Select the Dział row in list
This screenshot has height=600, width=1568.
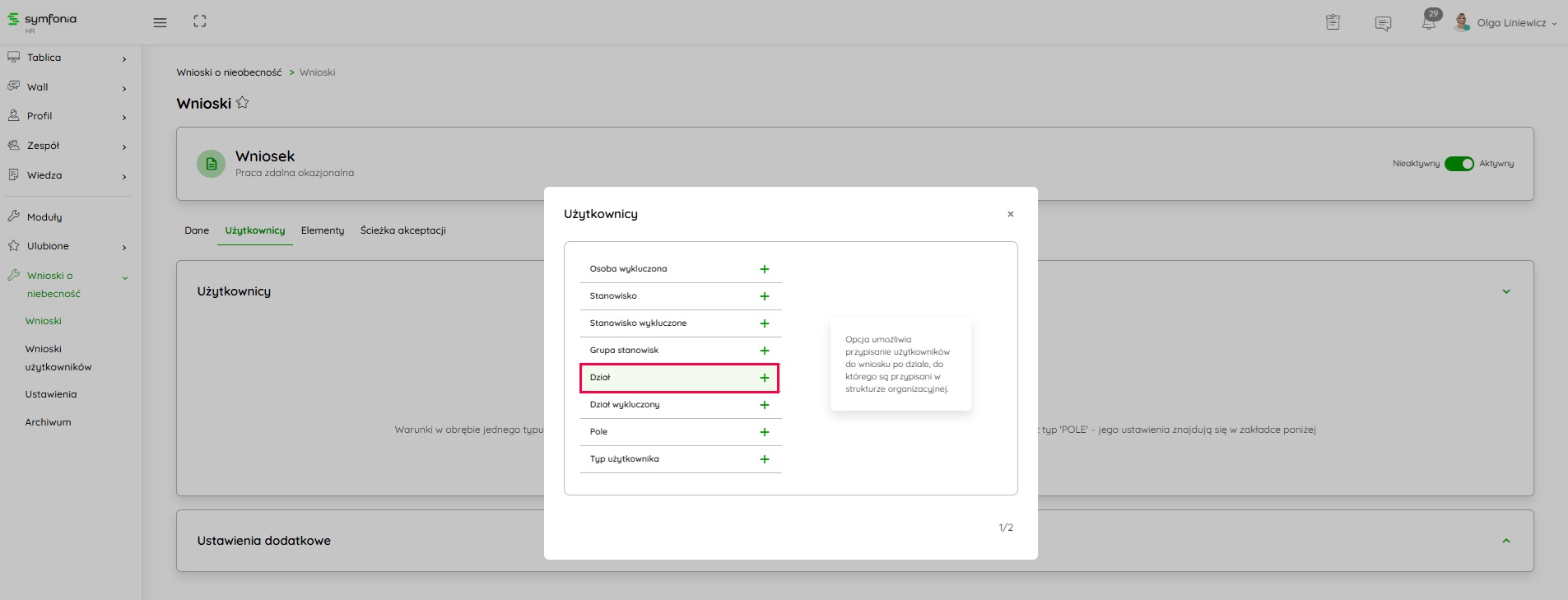667,378
